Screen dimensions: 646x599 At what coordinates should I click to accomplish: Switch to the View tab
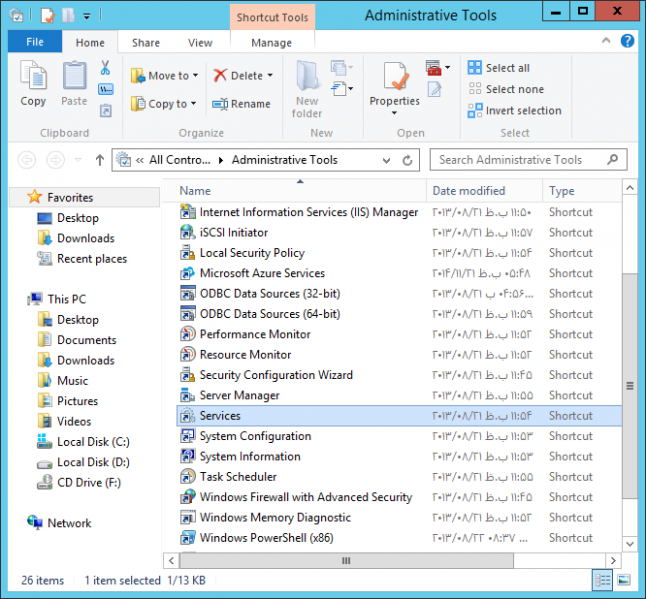click(x=200, y=42)
